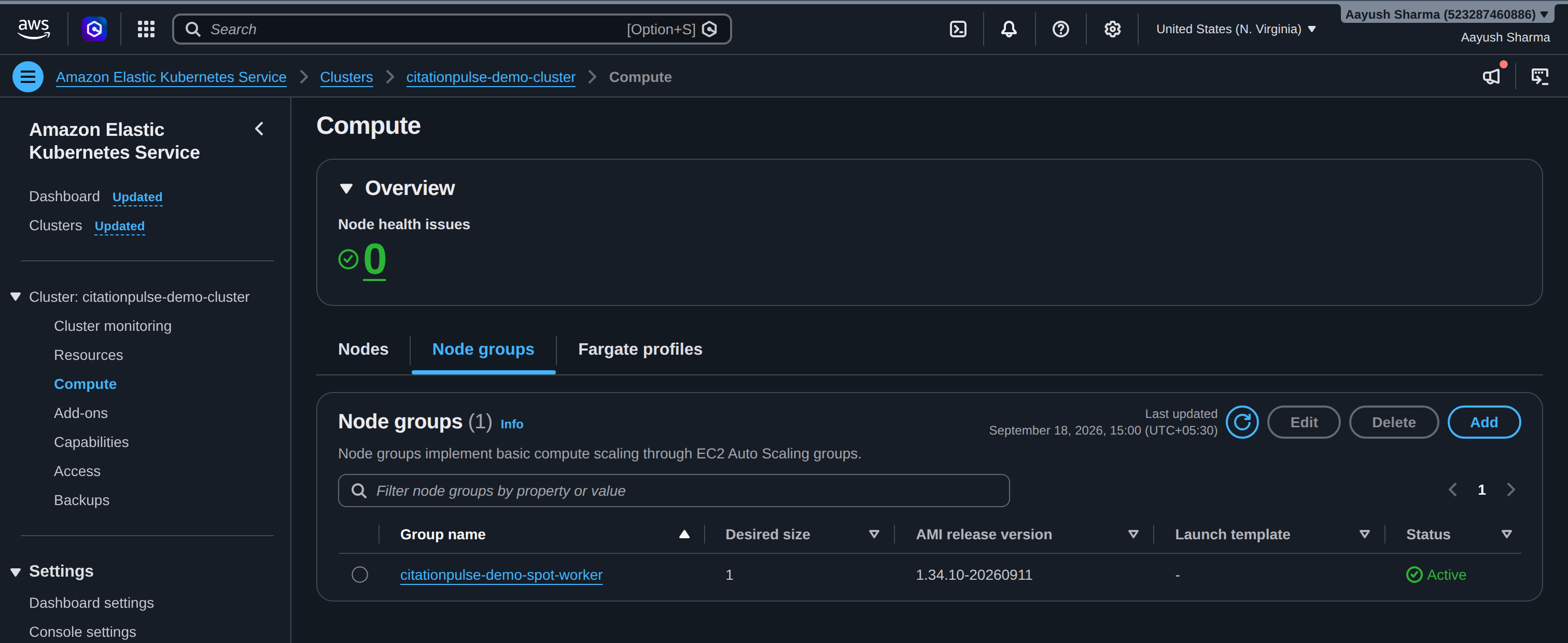Screen dimensions: 1568x643
Task: Open the AWS home logo
Action: coord(34,29)
